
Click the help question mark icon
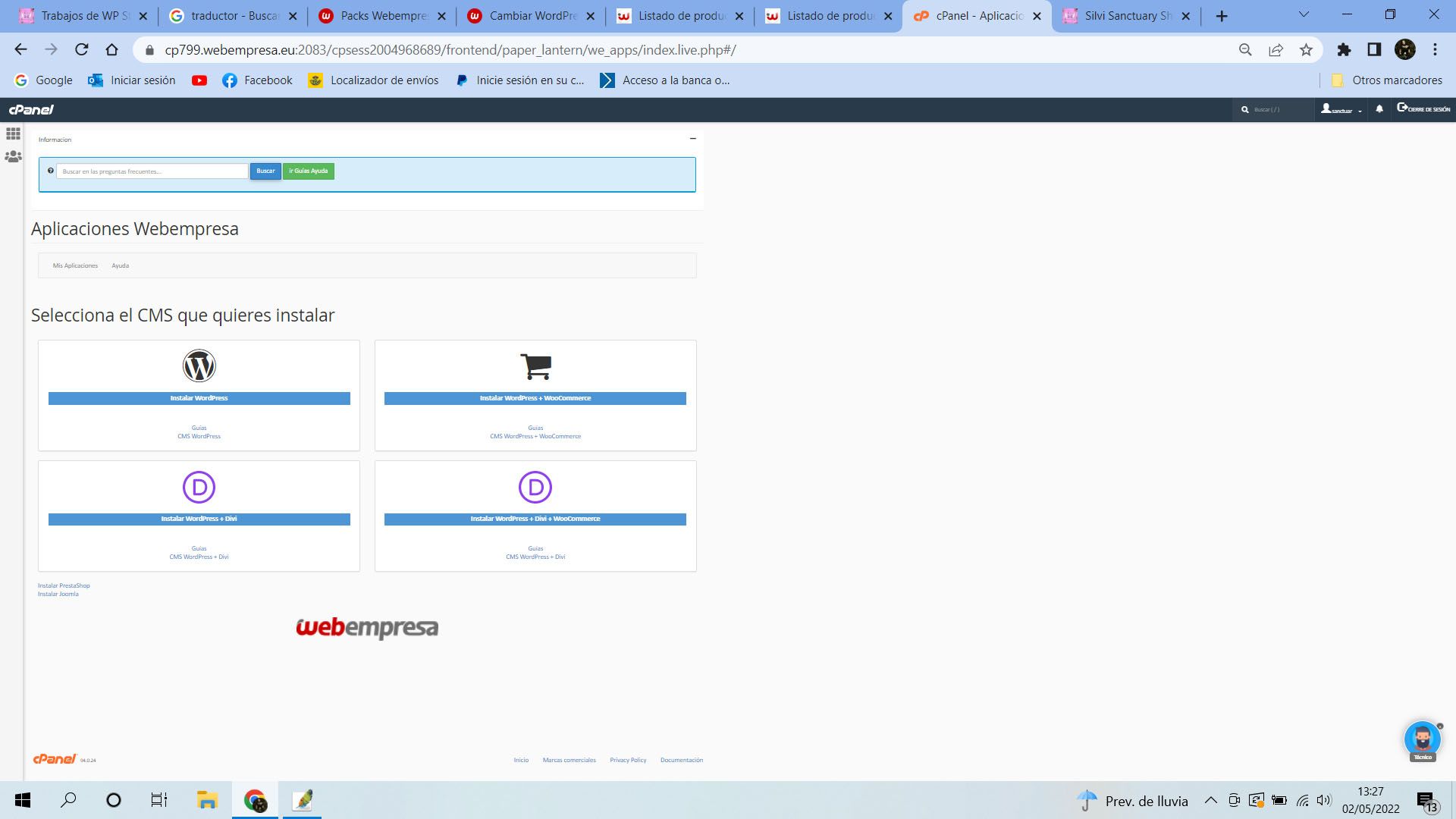51,171
